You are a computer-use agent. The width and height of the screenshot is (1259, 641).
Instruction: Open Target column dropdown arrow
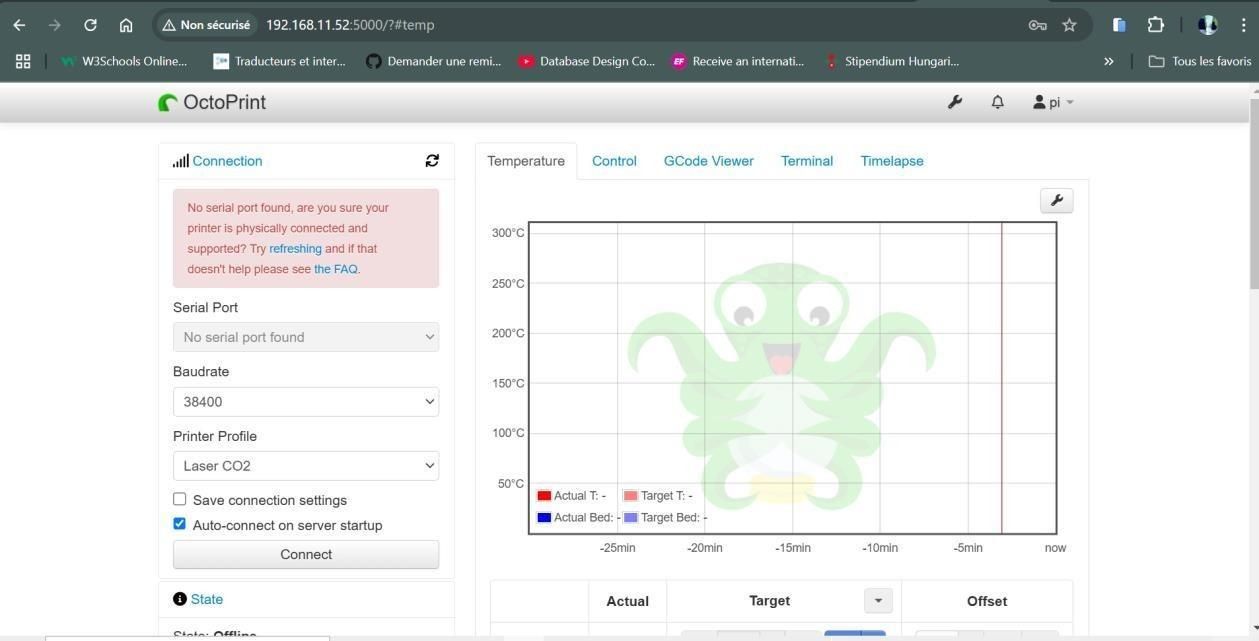[878, 601]
